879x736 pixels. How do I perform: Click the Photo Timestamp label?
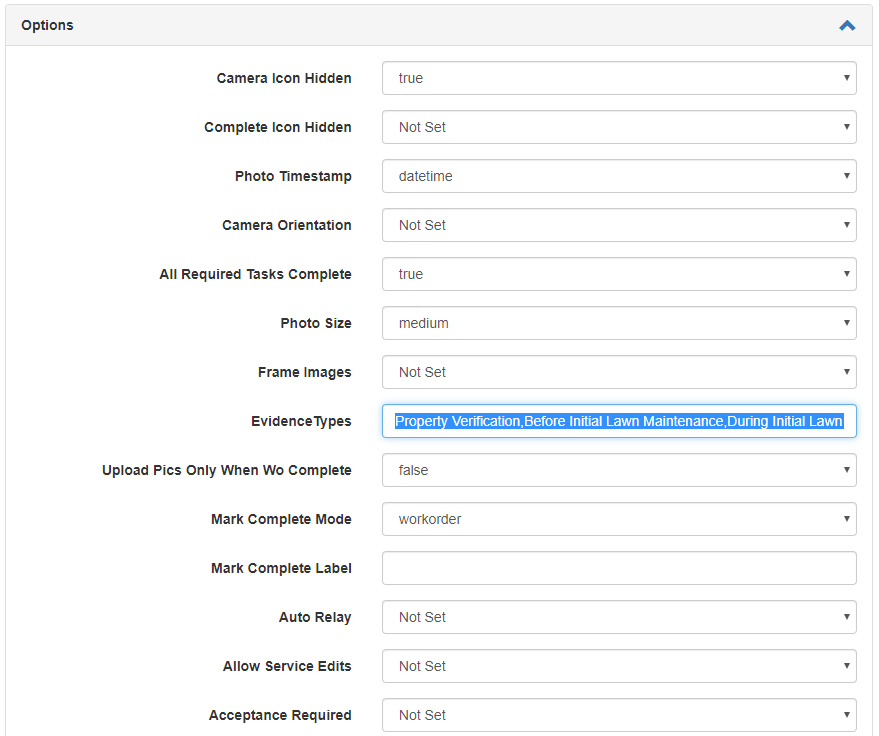293,176
